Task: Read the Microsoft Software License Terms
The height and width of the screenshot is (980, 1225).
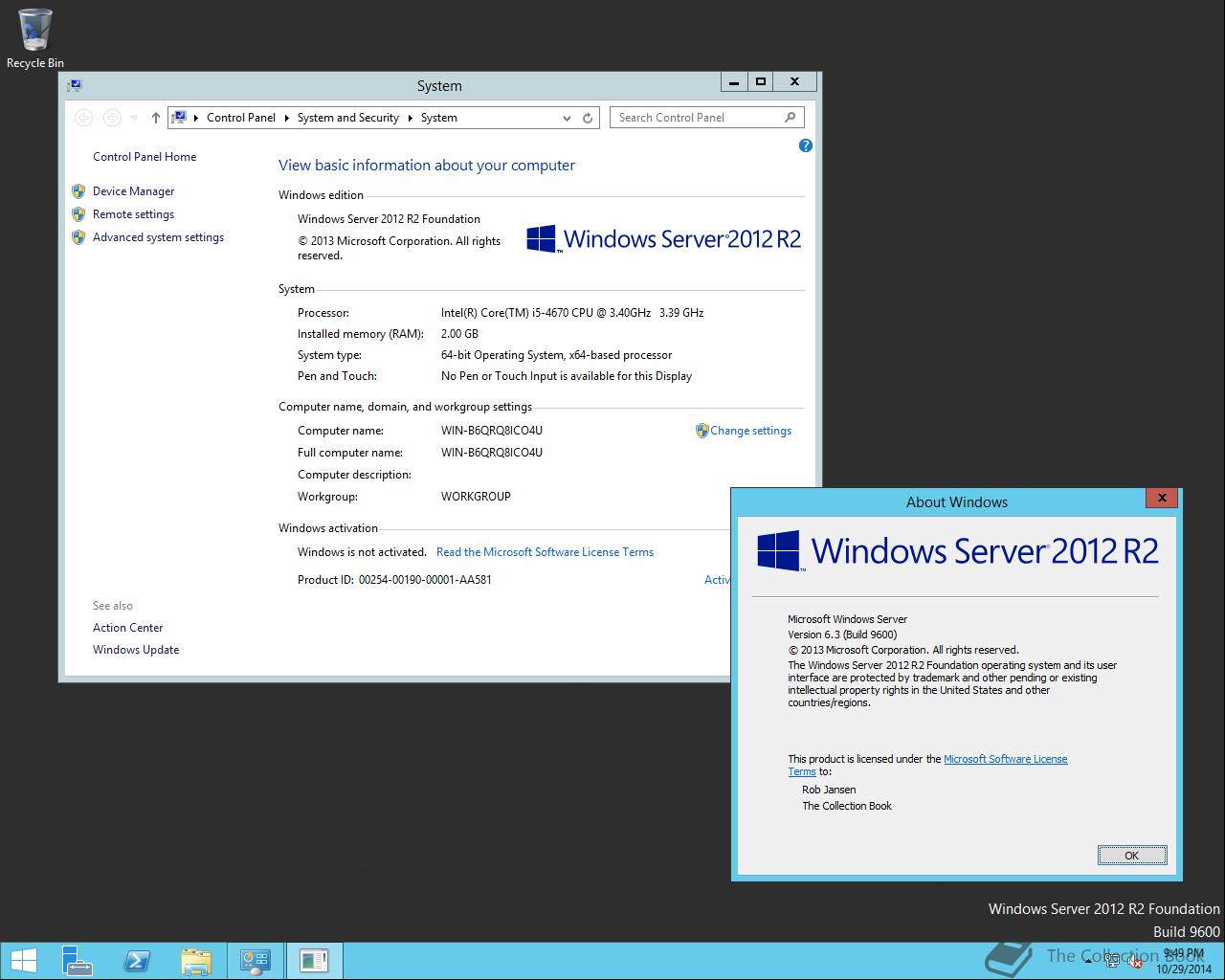Action: tap(545, 552)
